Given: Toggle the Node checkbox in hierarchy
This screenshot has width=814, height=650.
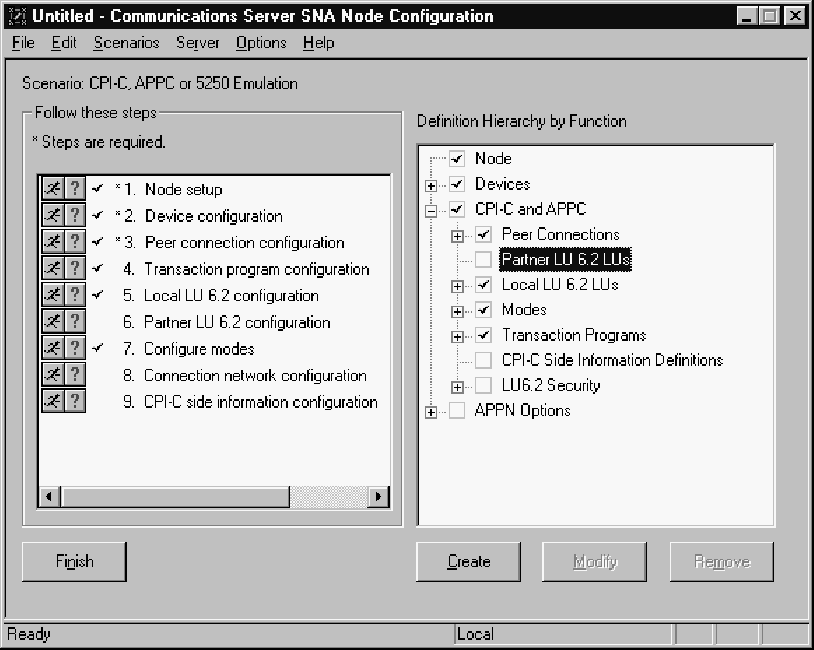Looking at the screenshot, I should point(457,158).
